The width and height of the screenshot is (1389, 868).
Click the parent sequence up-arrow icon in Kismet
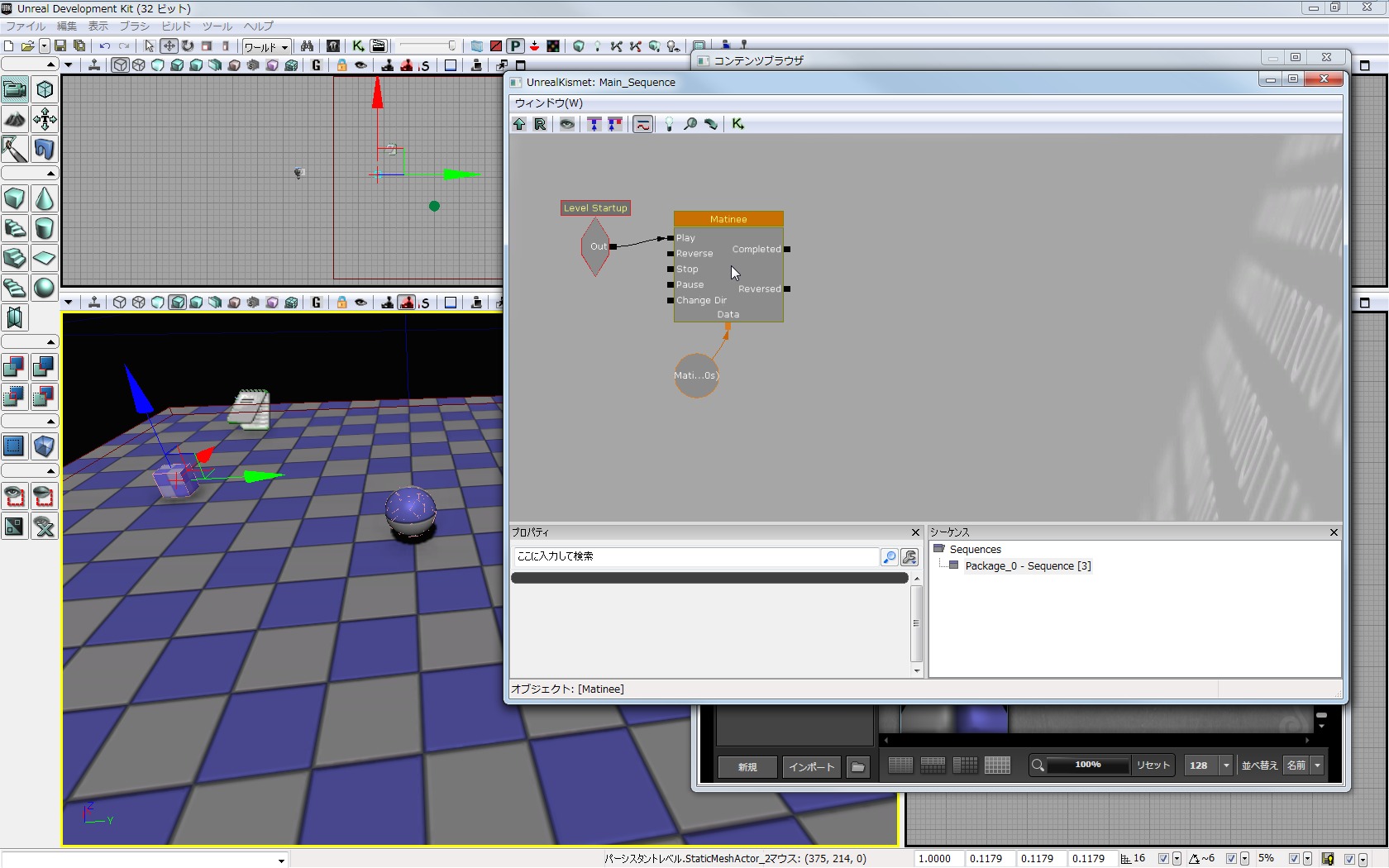tap(519, 124)
